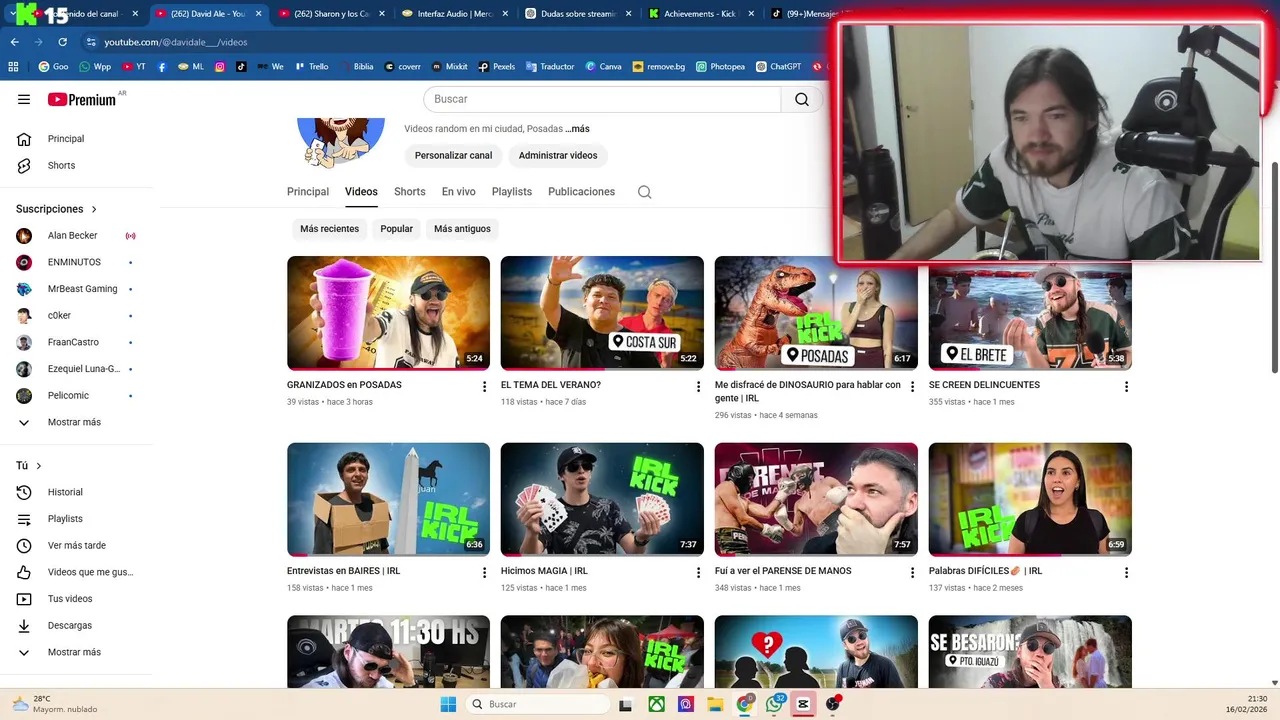Open the Publicaciones channel tab

pyautogui.click(x=581, y=192)
